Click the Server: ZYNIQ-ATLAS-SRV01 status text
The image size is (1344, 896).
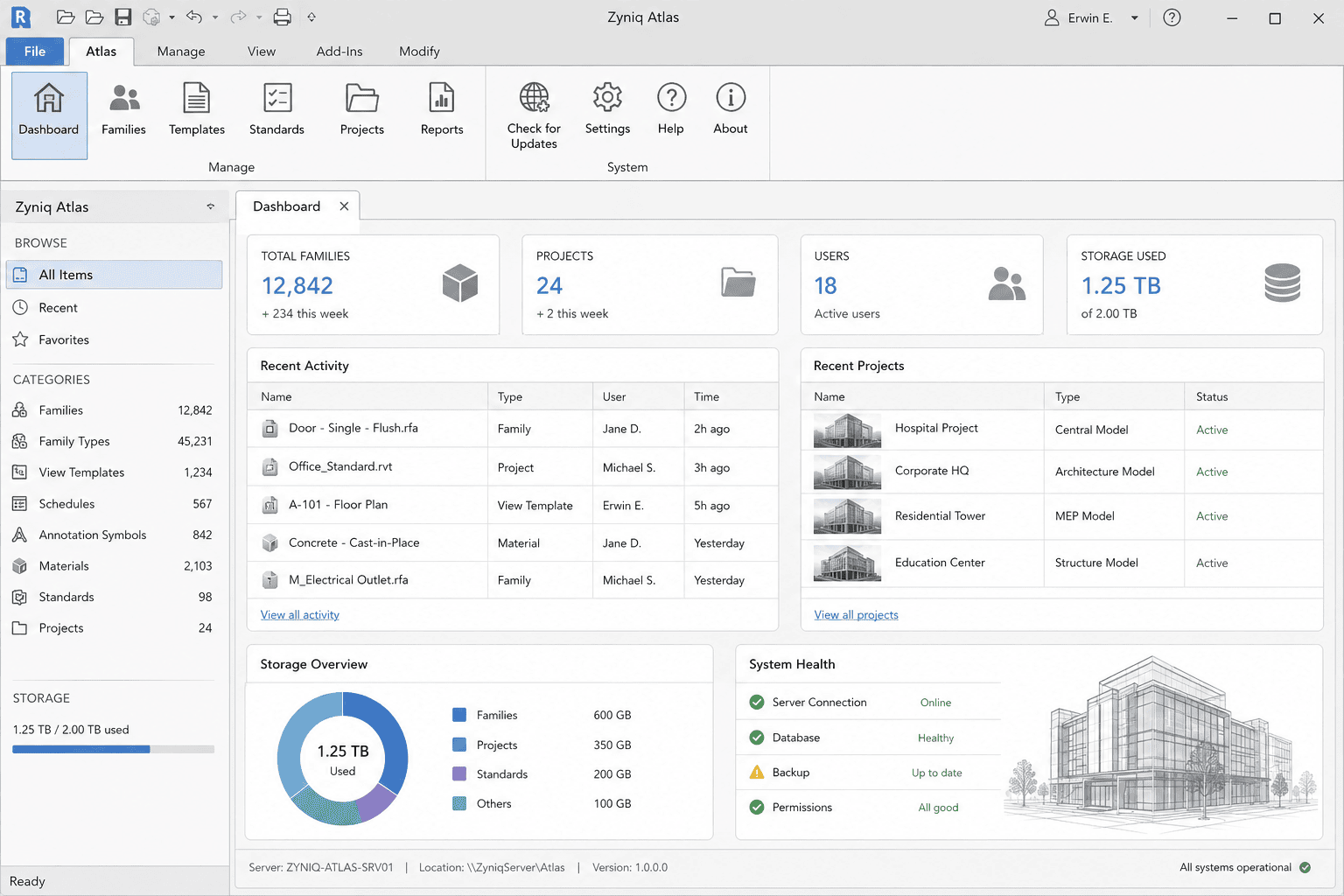321,868
